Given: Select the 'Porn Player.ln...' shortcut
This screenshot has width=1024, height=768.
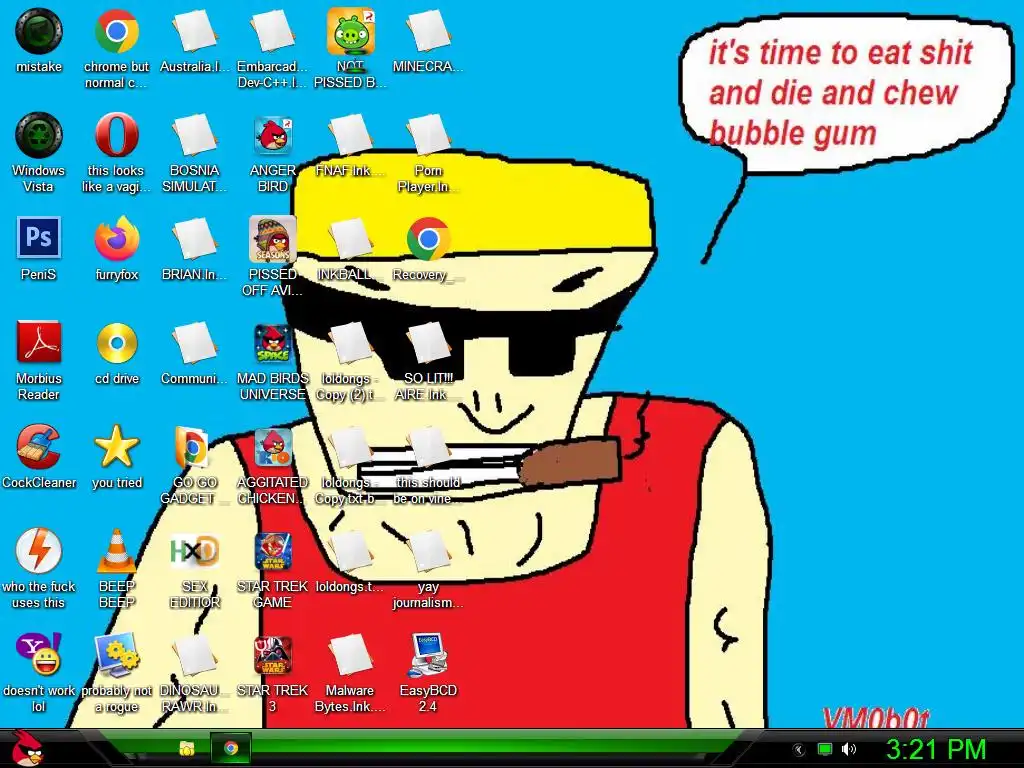Looking at the screenshot, I should pos(428,135).
